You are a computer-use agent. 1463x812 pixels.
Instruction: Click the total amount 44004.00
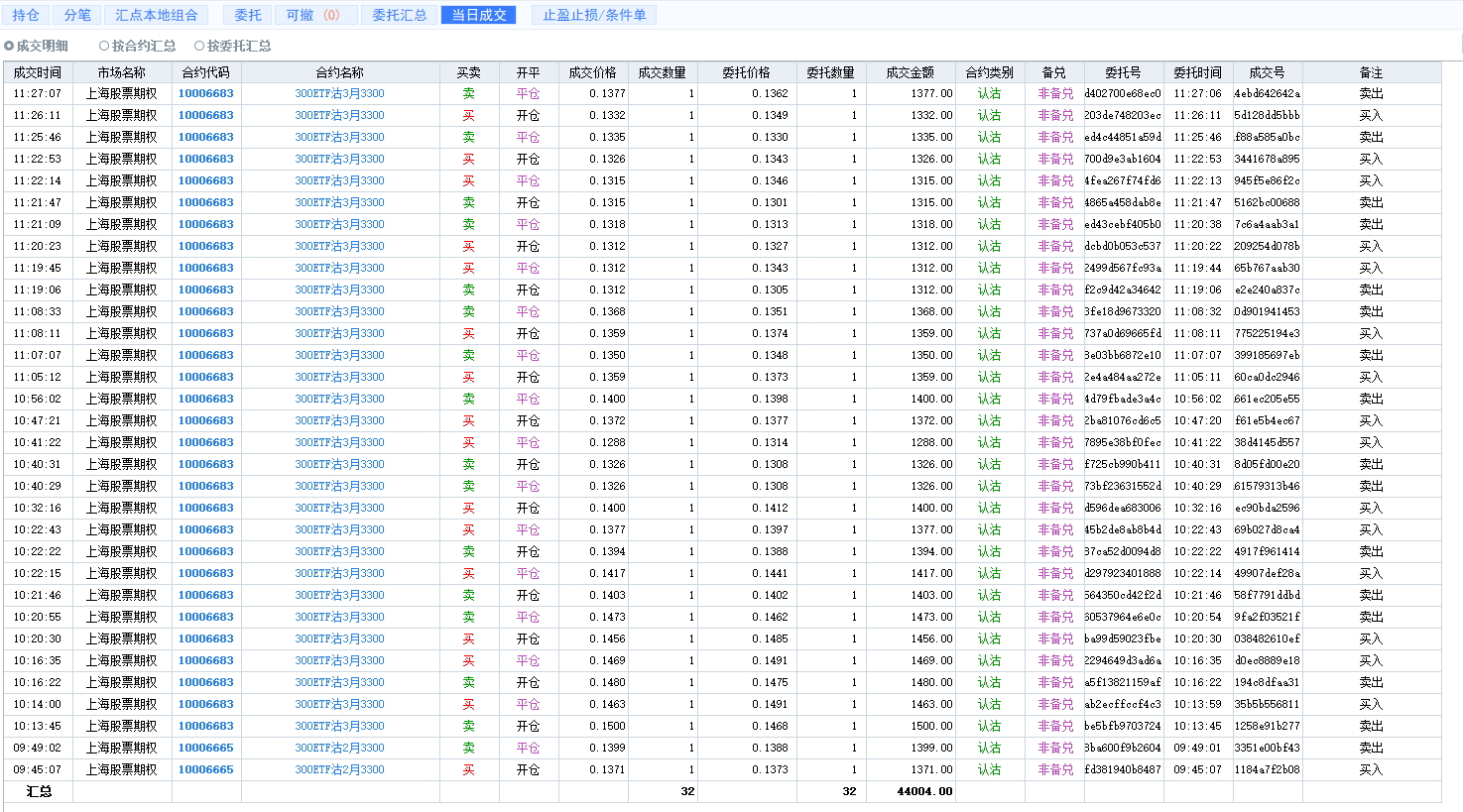point(924,791)
